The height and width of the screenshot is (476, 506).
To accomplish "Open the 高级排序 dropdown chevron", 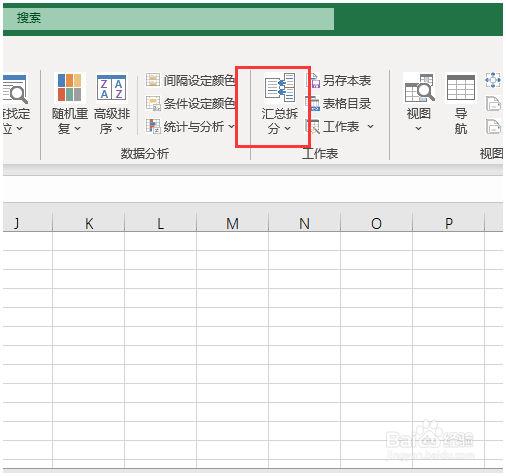I will coord(120,128).
